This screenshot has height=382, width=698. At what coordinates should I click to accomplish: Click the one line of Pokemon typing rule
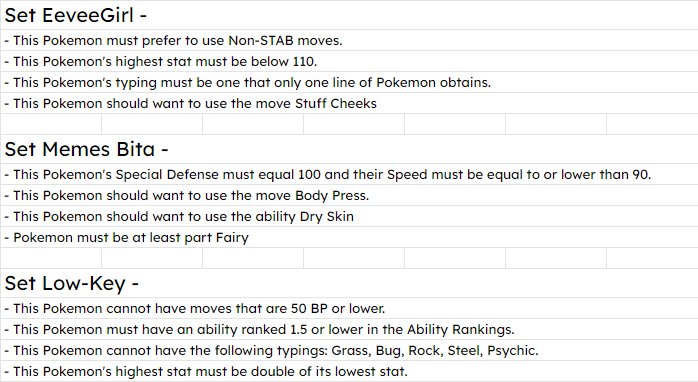tap(349, 82)
